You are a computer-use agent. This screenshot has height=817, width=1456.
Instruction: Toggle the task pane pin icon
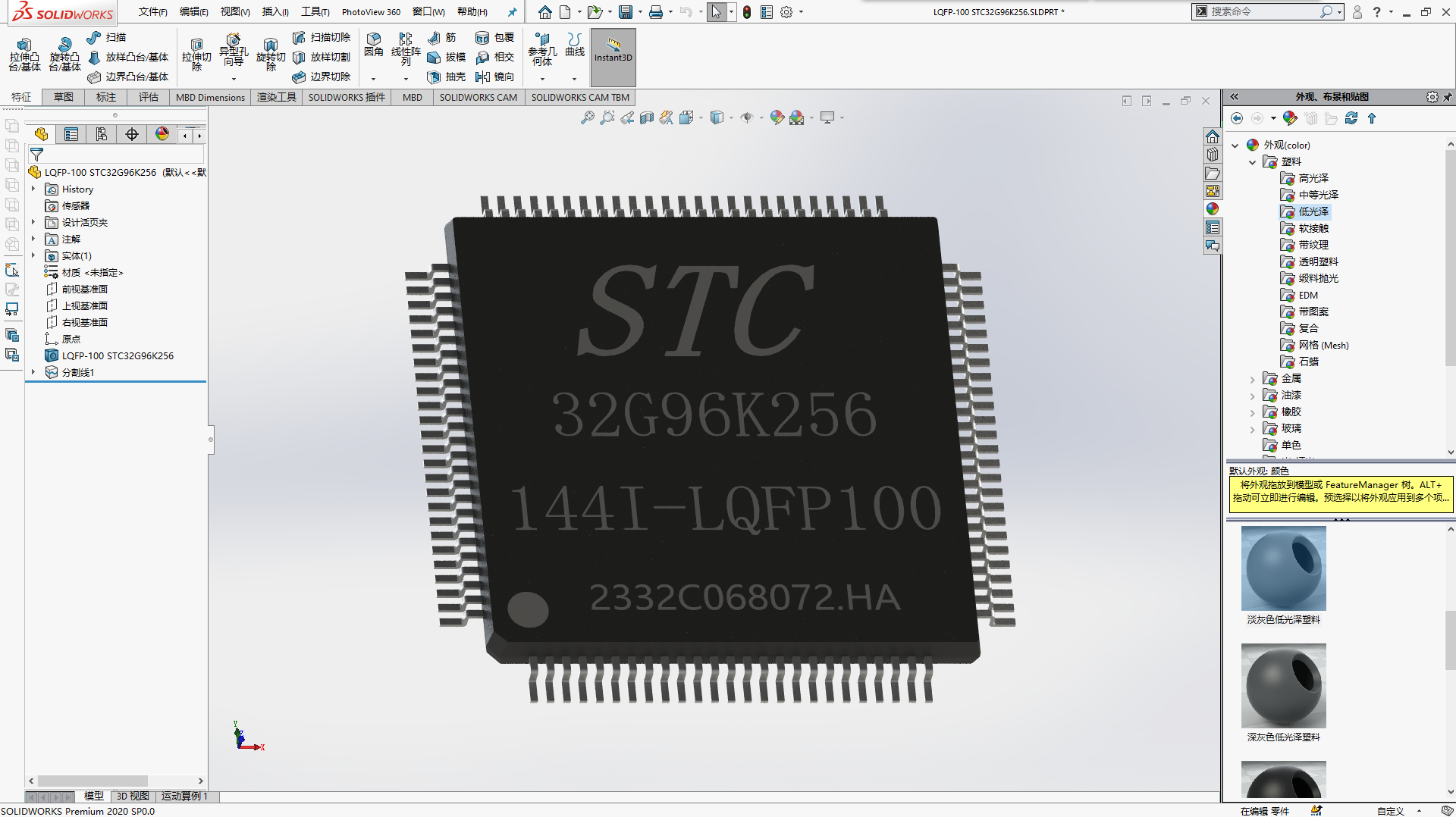click(1447, 97)
